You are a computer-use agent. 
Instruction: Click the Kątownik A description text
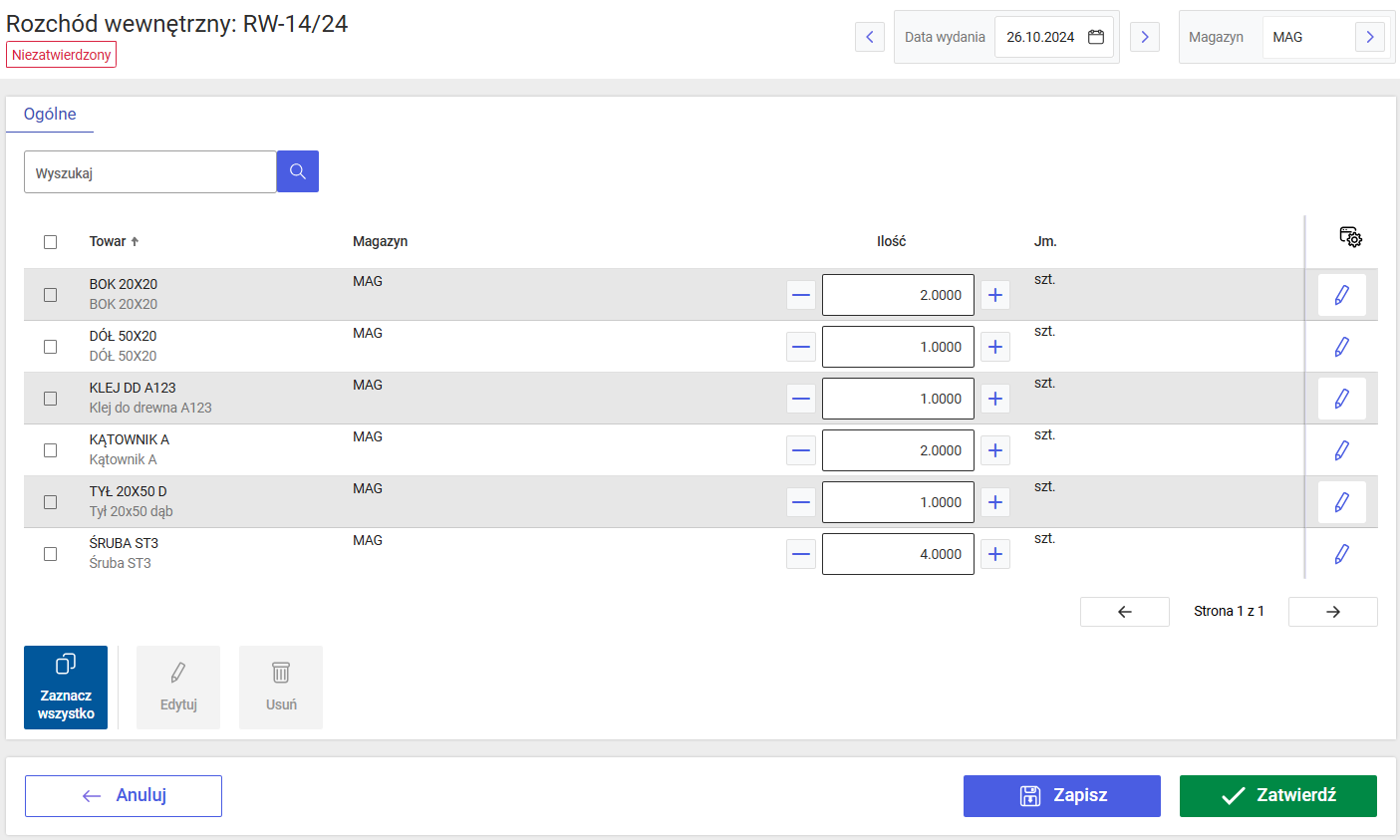click(123, 459)
